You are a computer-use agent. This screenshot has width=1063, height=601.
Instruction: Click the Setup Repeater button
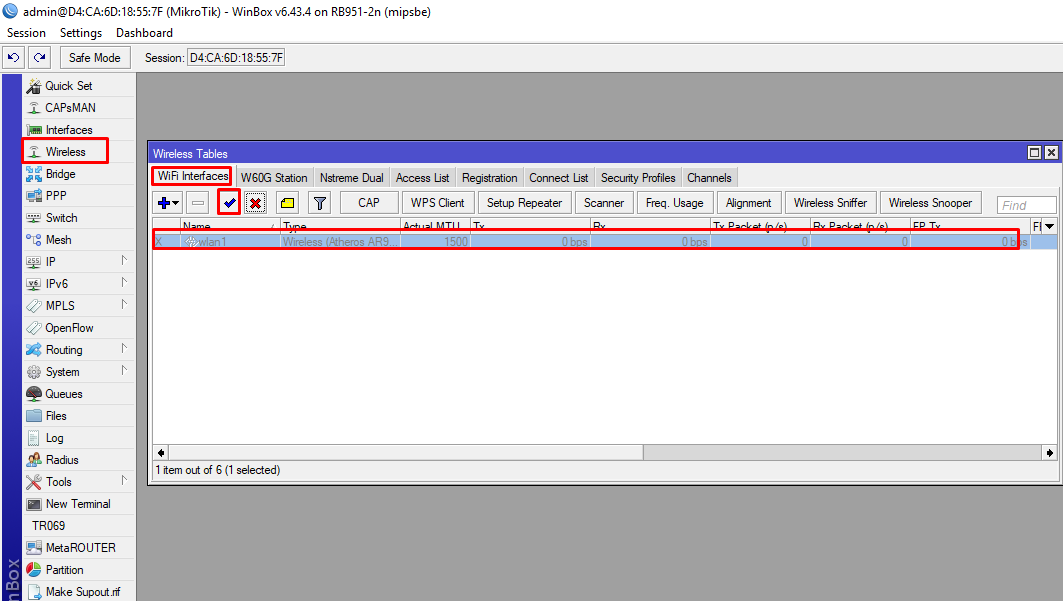(x=524, y=203)
